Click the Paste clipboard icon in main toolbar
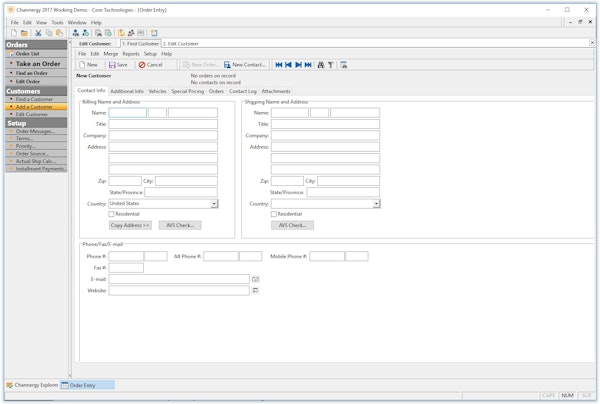 (59, 33)
